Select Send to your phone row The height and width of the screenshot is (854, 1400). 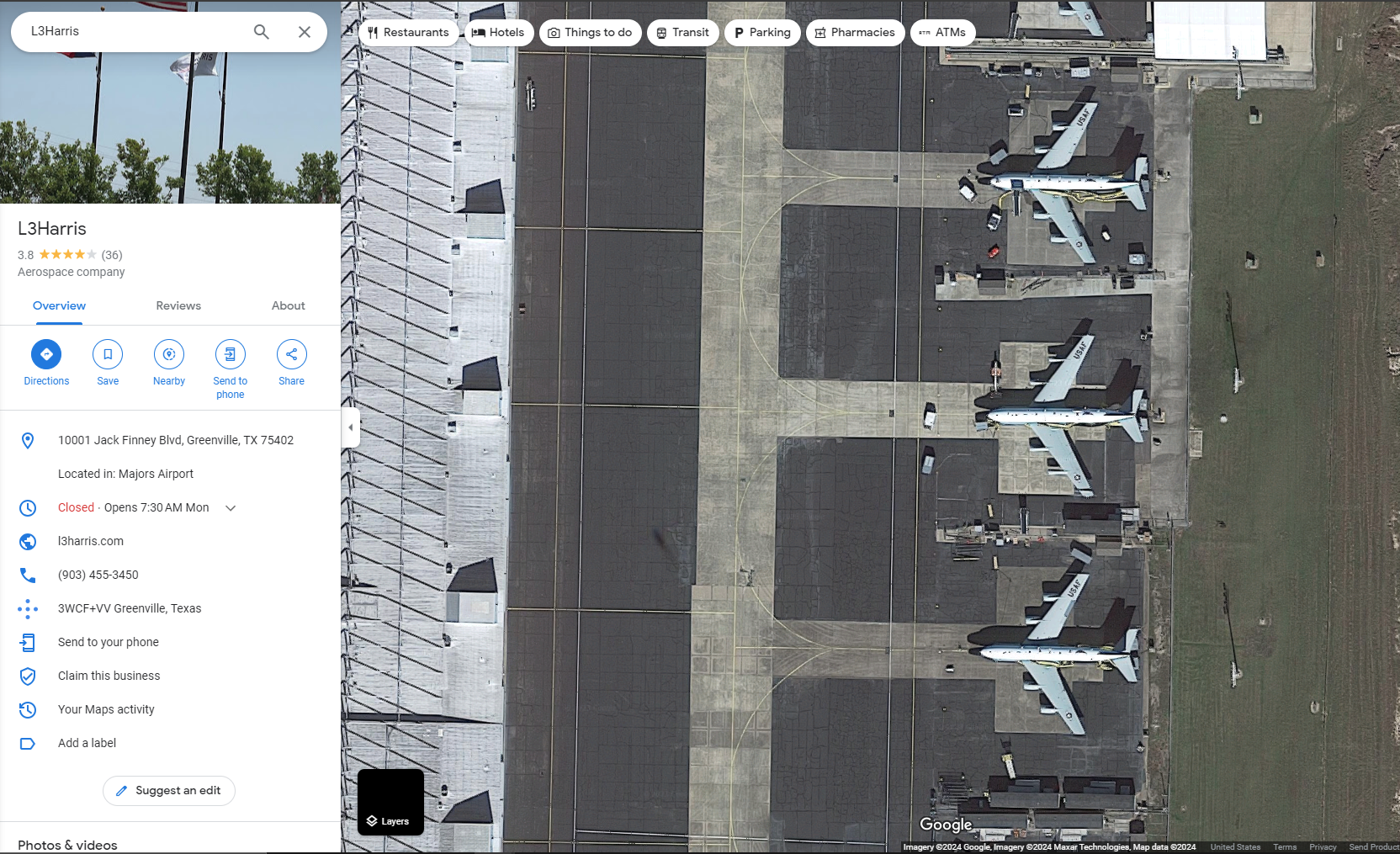[x=170, y=642]
